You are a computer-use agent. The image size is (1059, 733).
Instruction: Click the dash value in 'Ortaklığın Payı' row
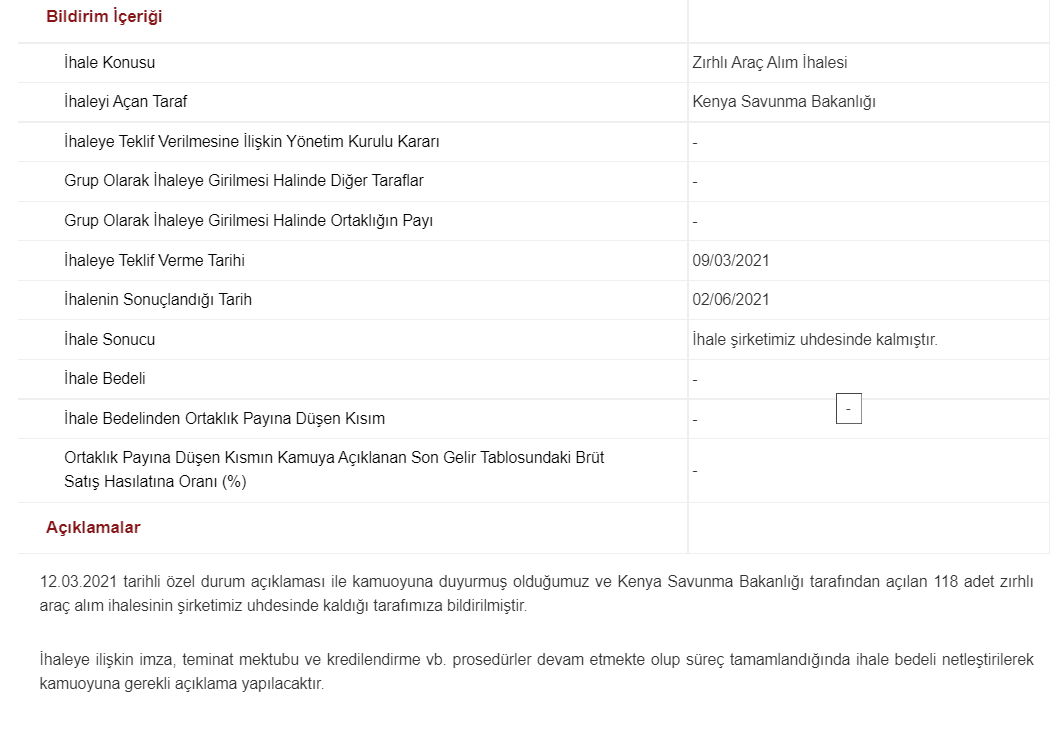pos(695,222)
